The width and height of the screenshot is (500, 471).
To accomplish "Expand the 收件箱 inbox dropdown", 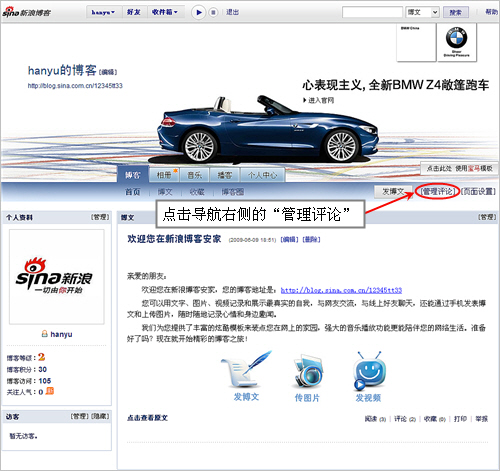I will pyautogui.click(x=165, y=12).
